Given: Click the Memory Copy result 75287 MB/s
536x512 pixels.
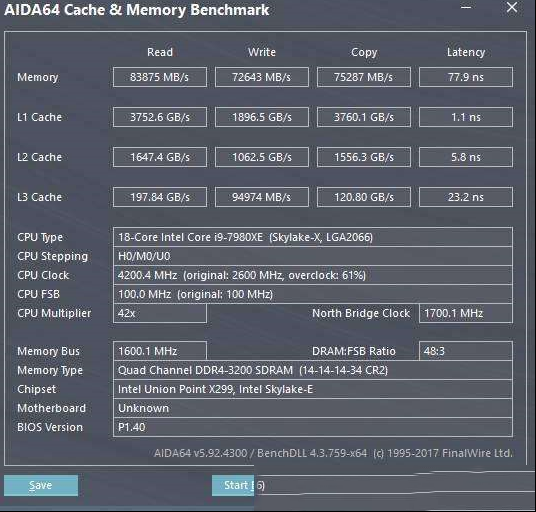Looking at the screenshot, I should tap(364, 77).
